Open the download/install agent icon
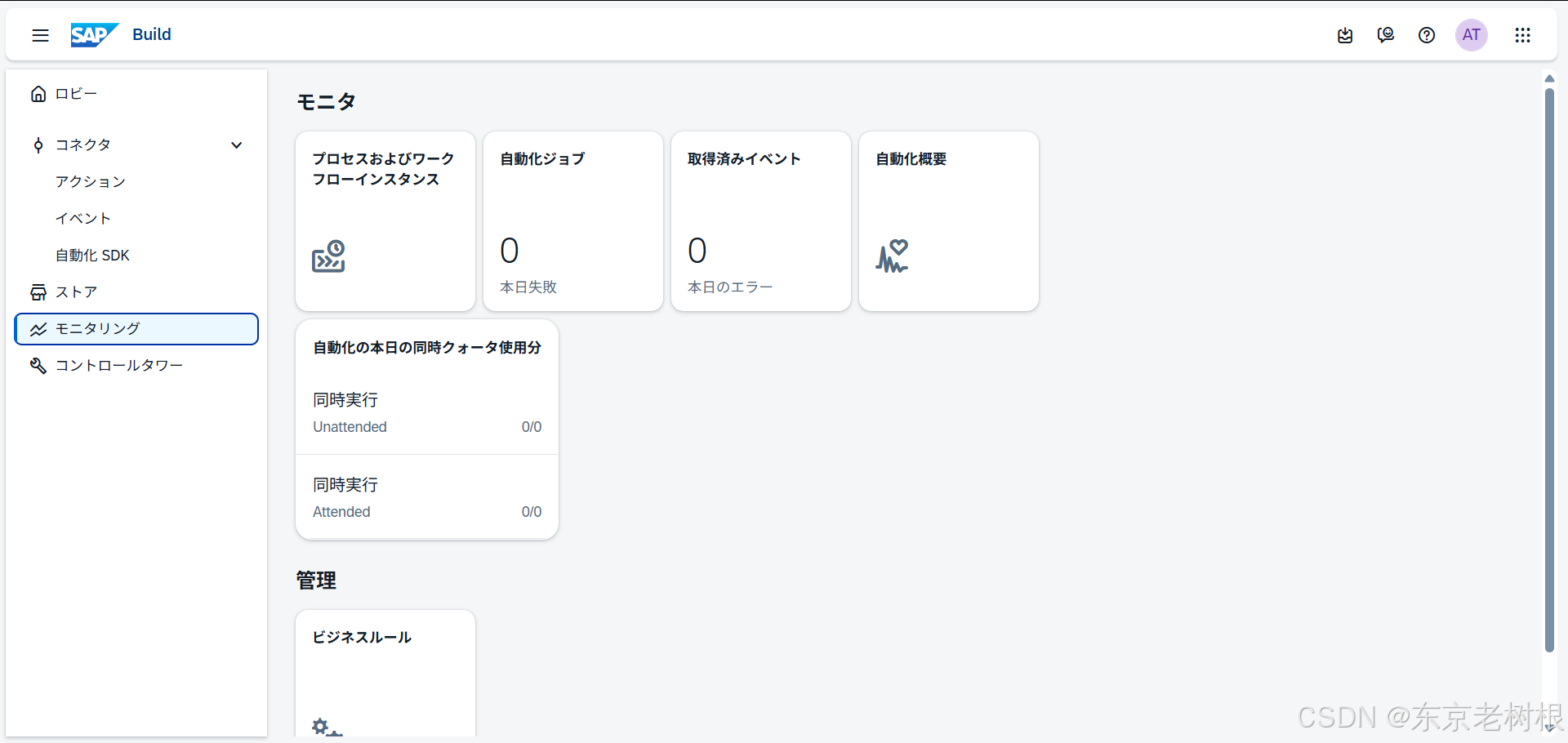1568x743 pixels. [x=1345, y=35]
